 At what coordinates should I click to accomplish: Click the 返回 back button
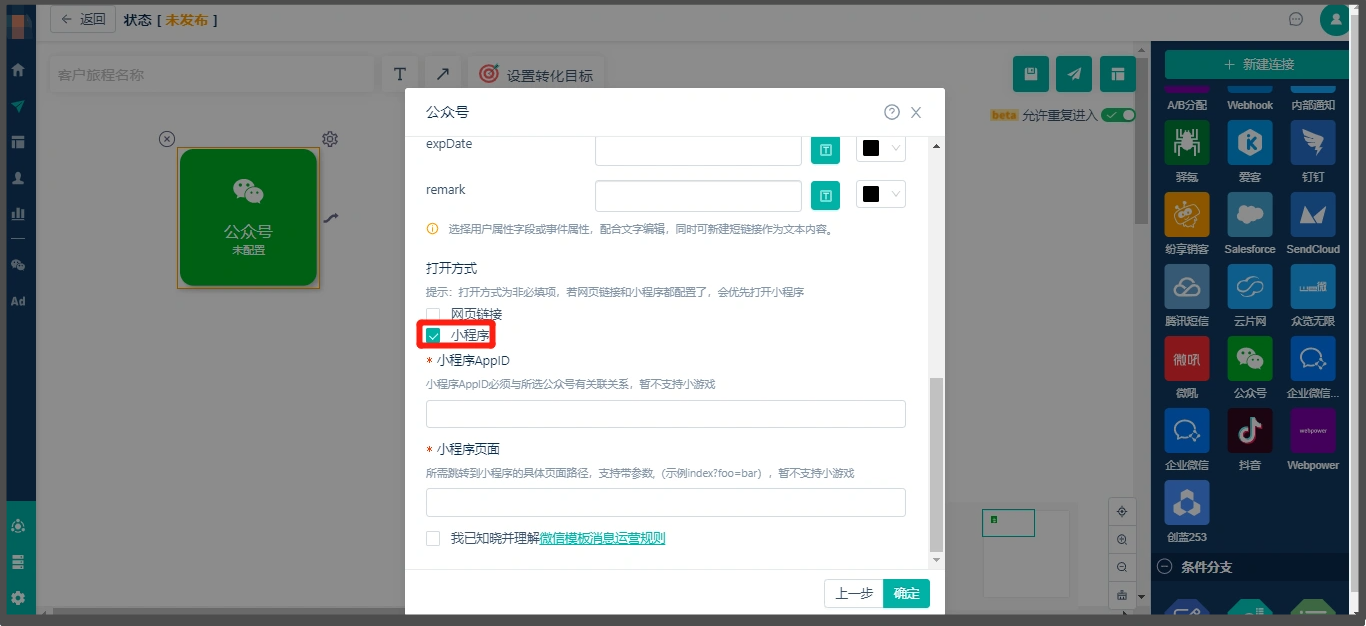tap(83, 19)
